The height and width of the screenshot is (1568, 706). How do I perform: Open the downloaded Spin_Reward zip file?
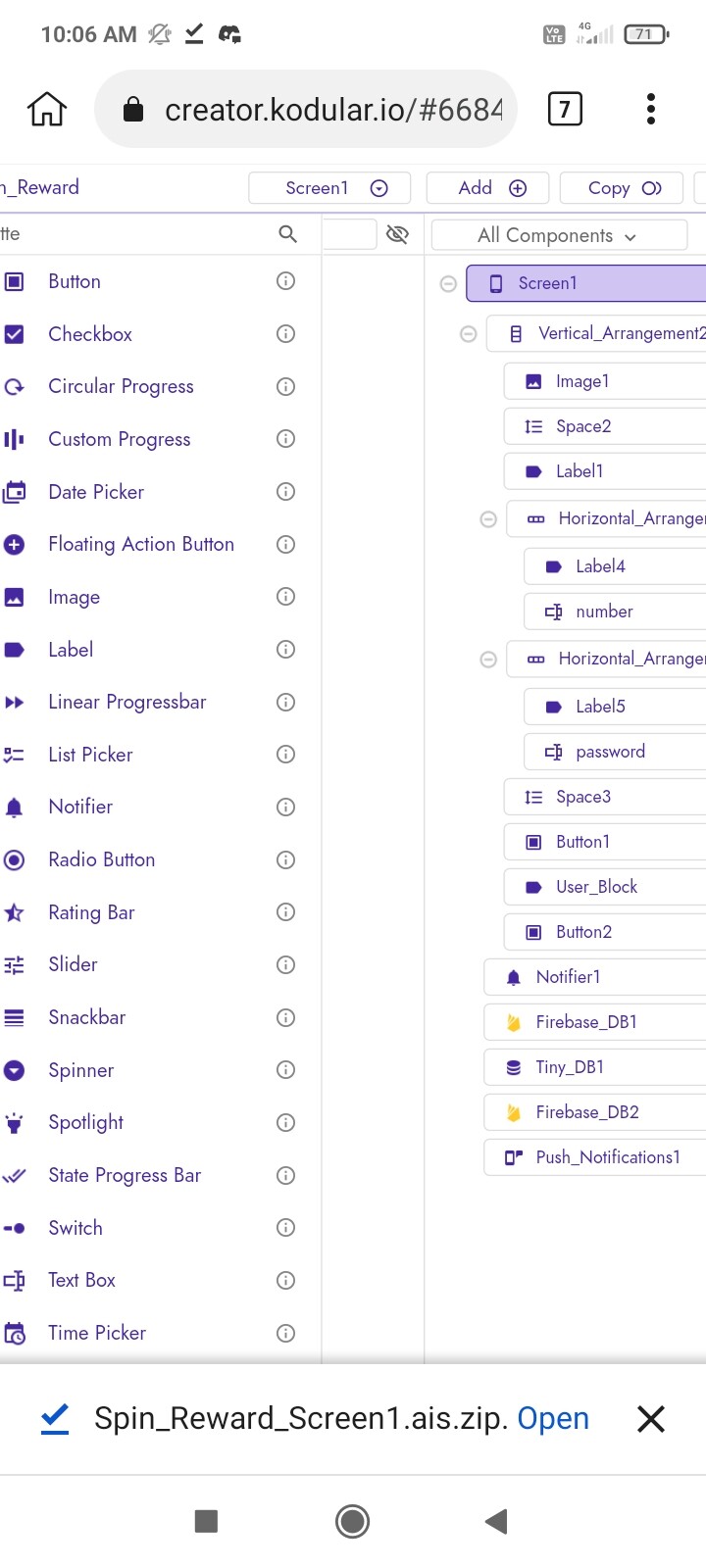(553, 1418)
